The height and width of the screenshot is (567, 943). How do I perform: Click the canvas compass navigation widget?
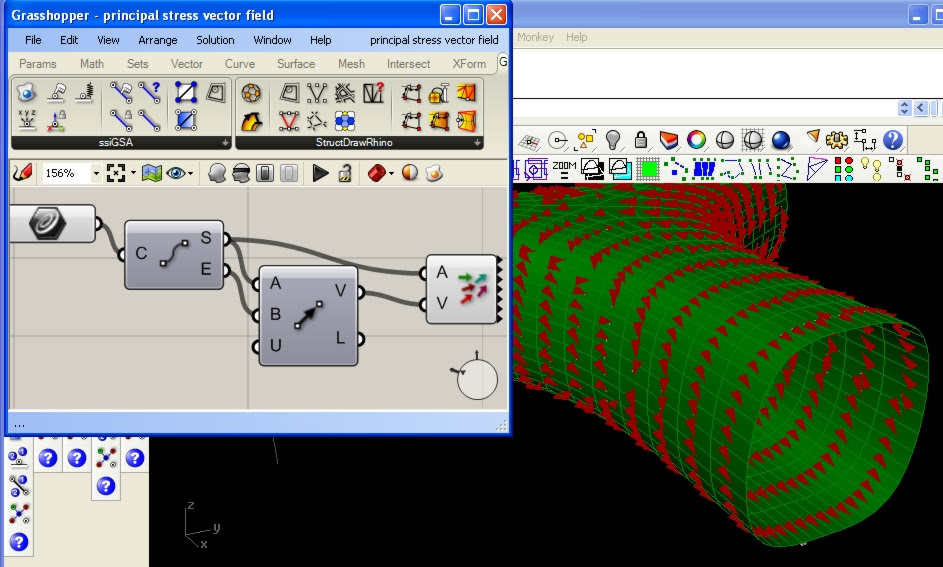476,378
